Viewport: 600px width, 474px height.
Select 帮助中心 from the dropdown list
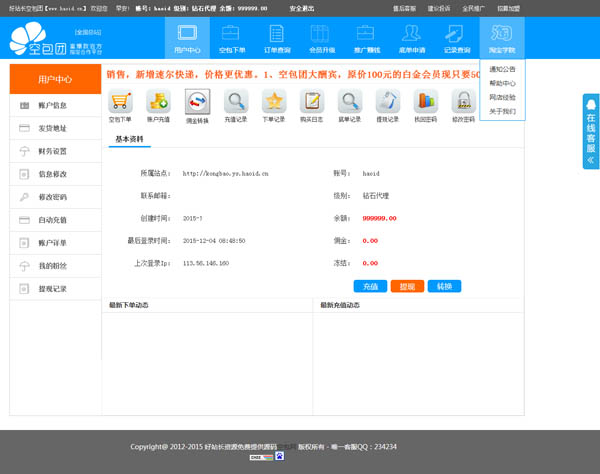click(502, 84)
